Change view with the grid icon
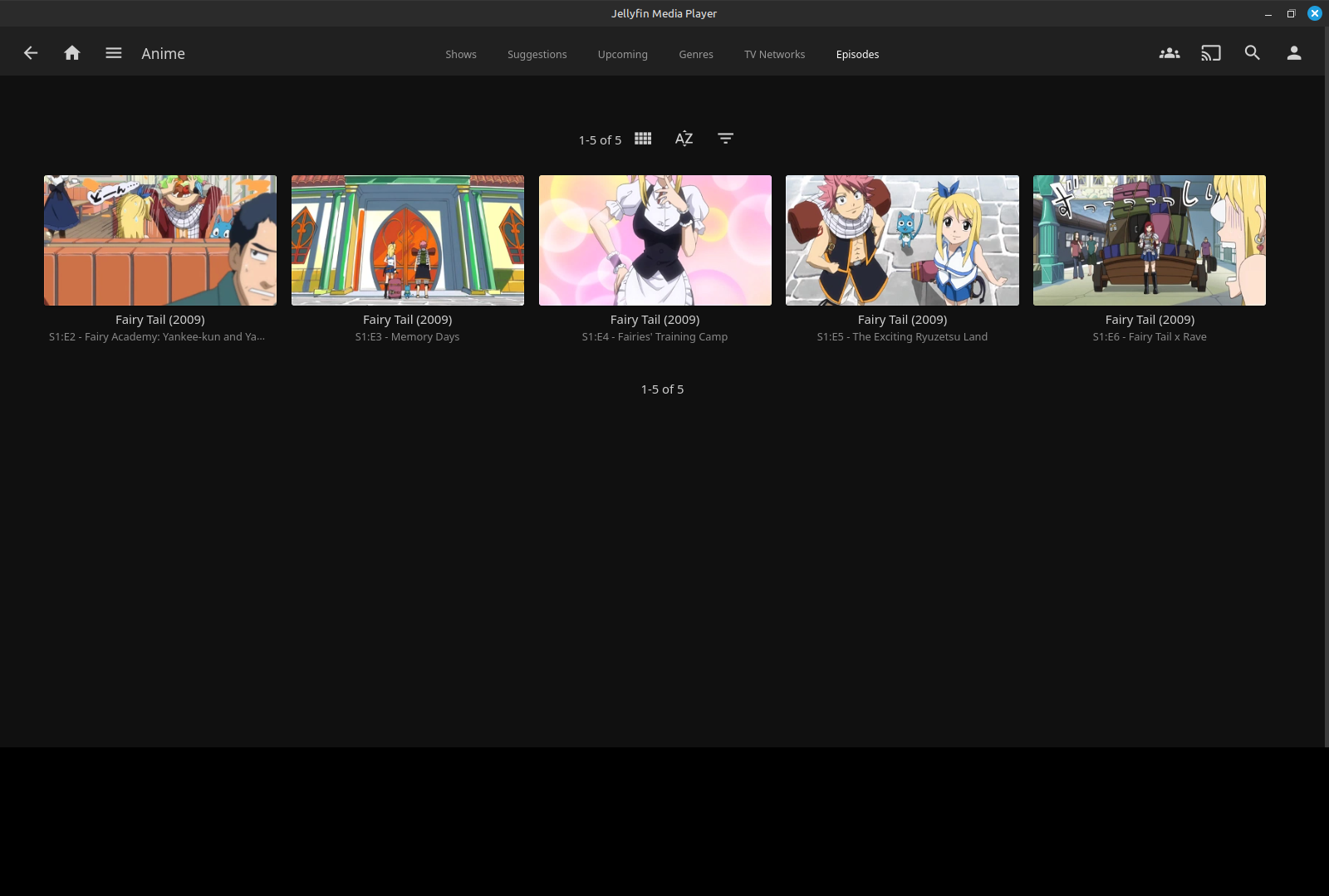Image resolution: width=1329 pixels, height=896 pixels. click(x=643, y=139)
